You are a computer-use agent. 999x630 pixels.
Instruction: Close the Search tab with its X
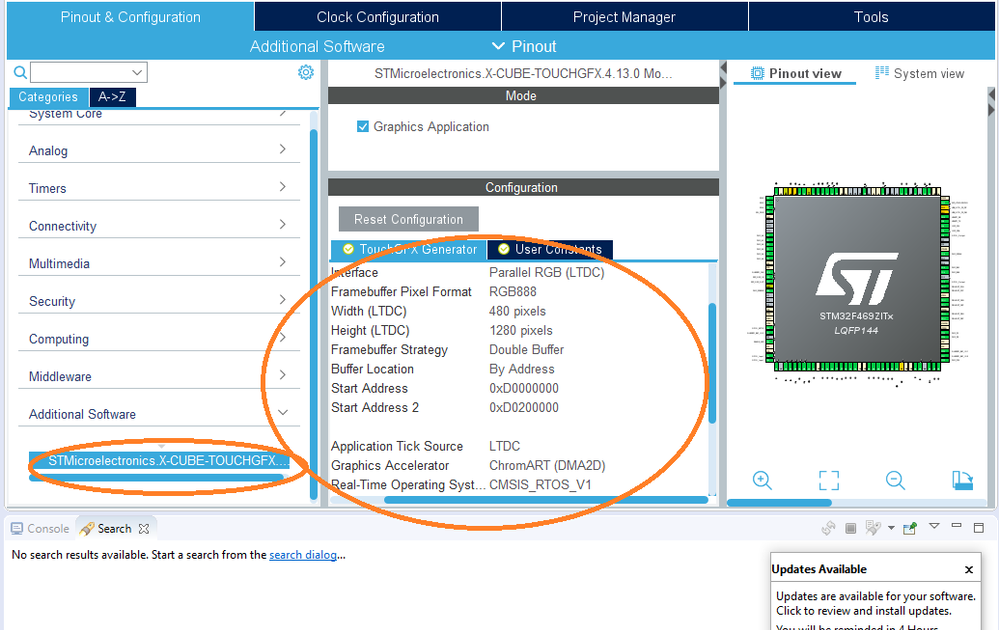tap(144, 529)
